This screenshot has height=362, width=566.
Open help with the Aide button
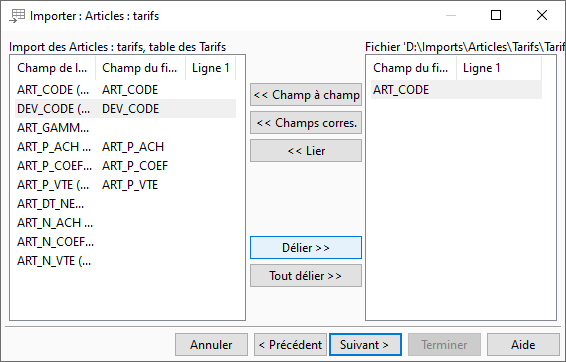(x=523, y=345)
